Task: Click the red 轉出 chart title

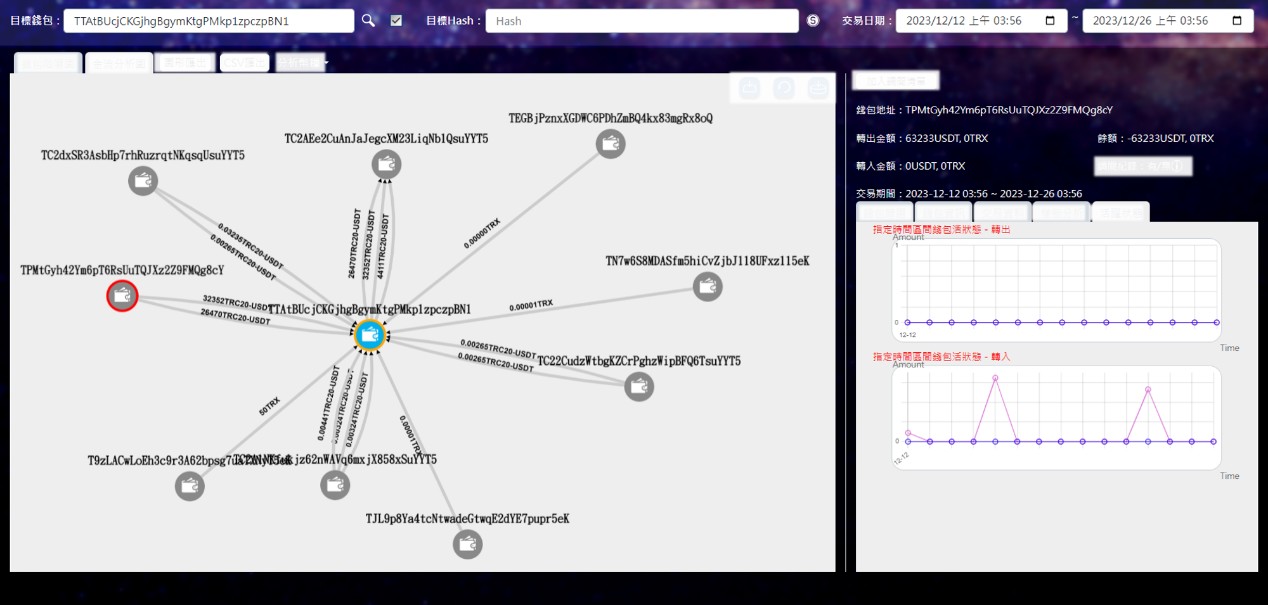Action: click(x=941, y=230)
